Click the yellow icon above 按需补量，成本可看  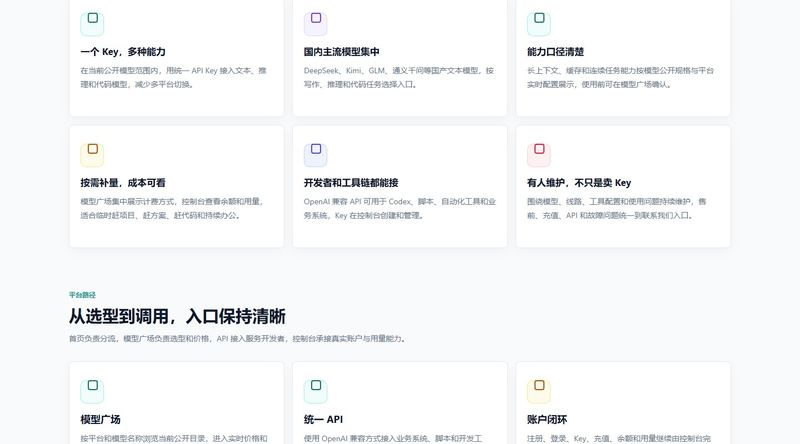click(92, 155)
